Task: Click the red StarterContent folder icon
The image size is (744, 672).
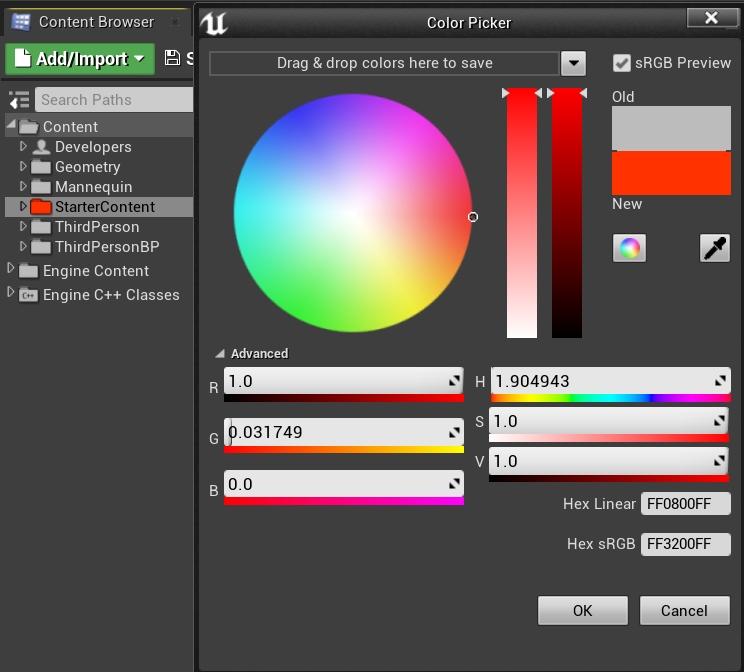Action: tap(41, 207)
